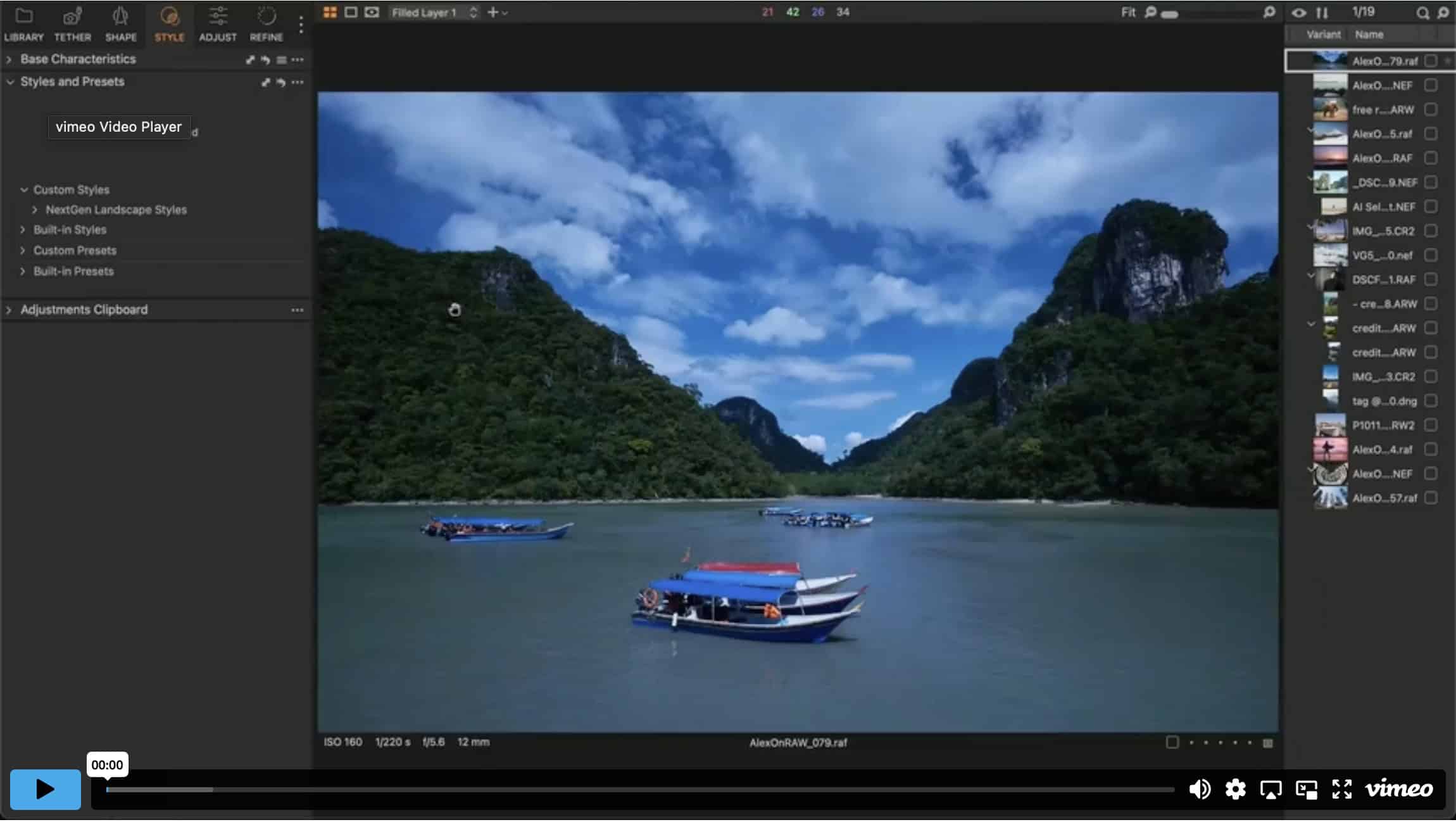1456x822 pixels.
Task: Click the AirPlay icon in player bar
Action: pyautogui.click(x=1271, y=789)
